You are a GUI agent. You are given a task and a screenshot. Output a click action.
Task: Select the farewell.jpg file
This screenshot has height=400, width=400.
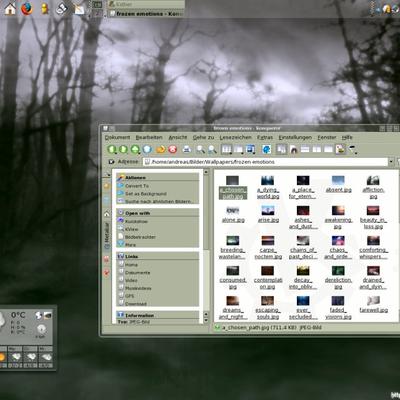[373, 305]
